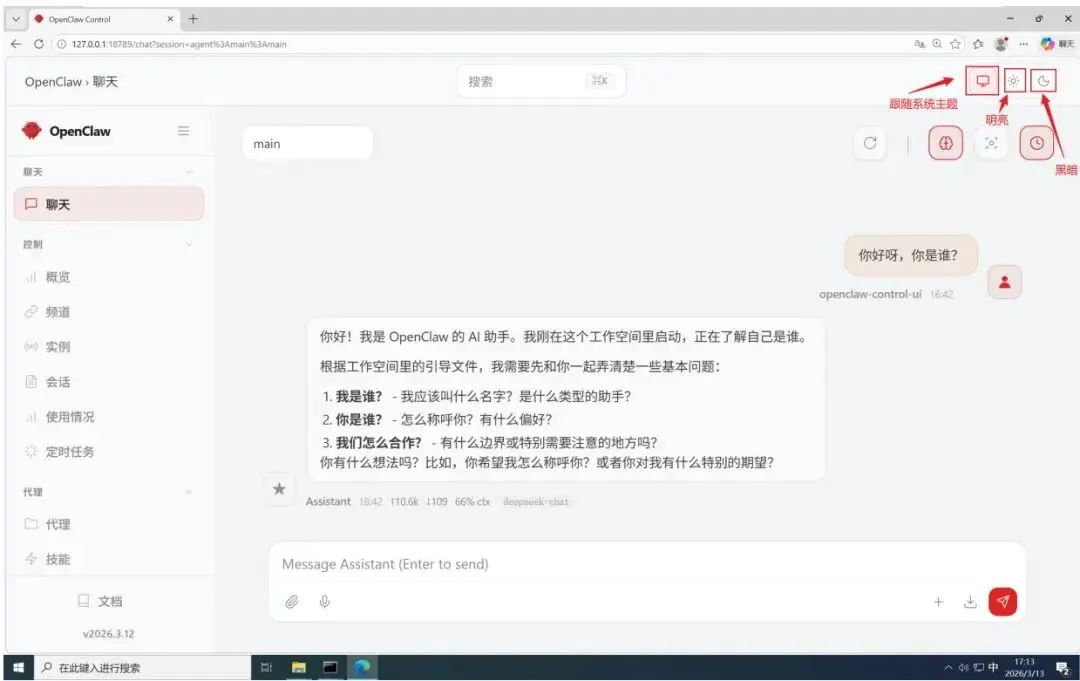Collapse the 控制 section chevron
The height and width of the screenshot is (681, 1080).
coord(189,244)
